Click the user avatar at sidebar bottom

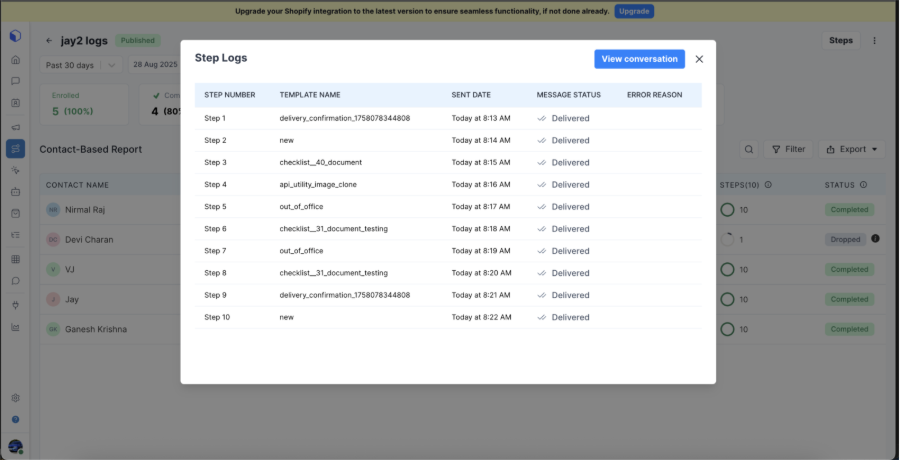point(15,446)
